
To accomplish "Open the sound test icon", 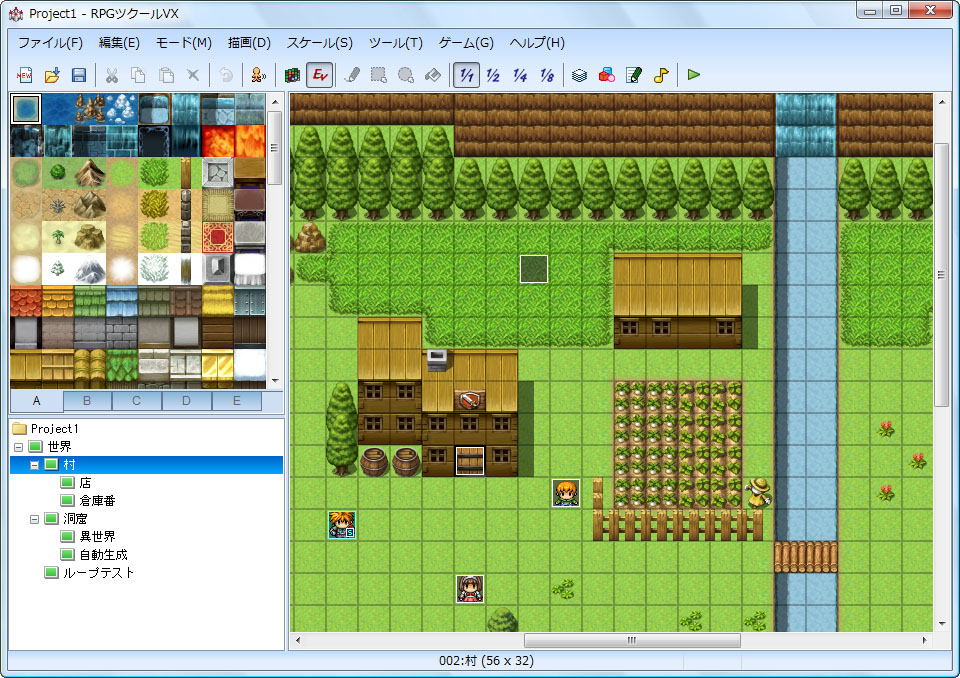I will click(x=660, y=74).
